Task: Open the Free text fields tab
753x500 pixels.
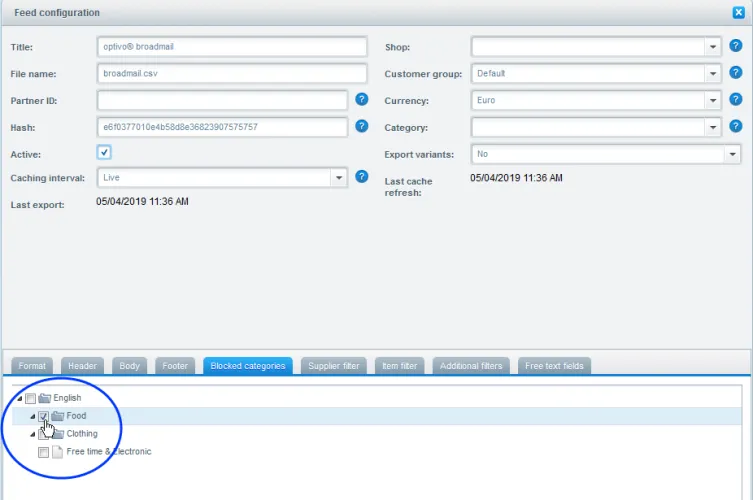Action: (554, 366)
